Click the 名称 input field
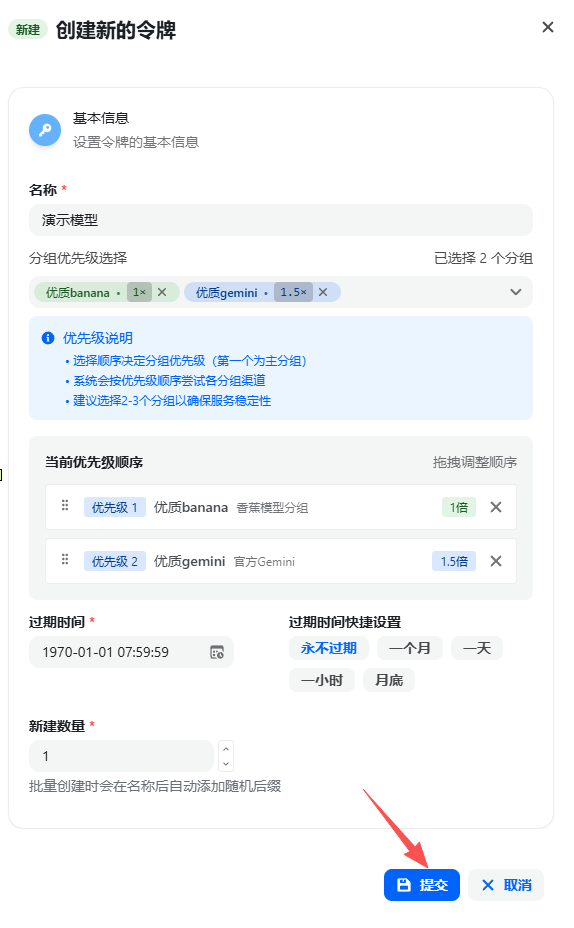The width and height of the screenshot is (574, 928). [280, 220]
